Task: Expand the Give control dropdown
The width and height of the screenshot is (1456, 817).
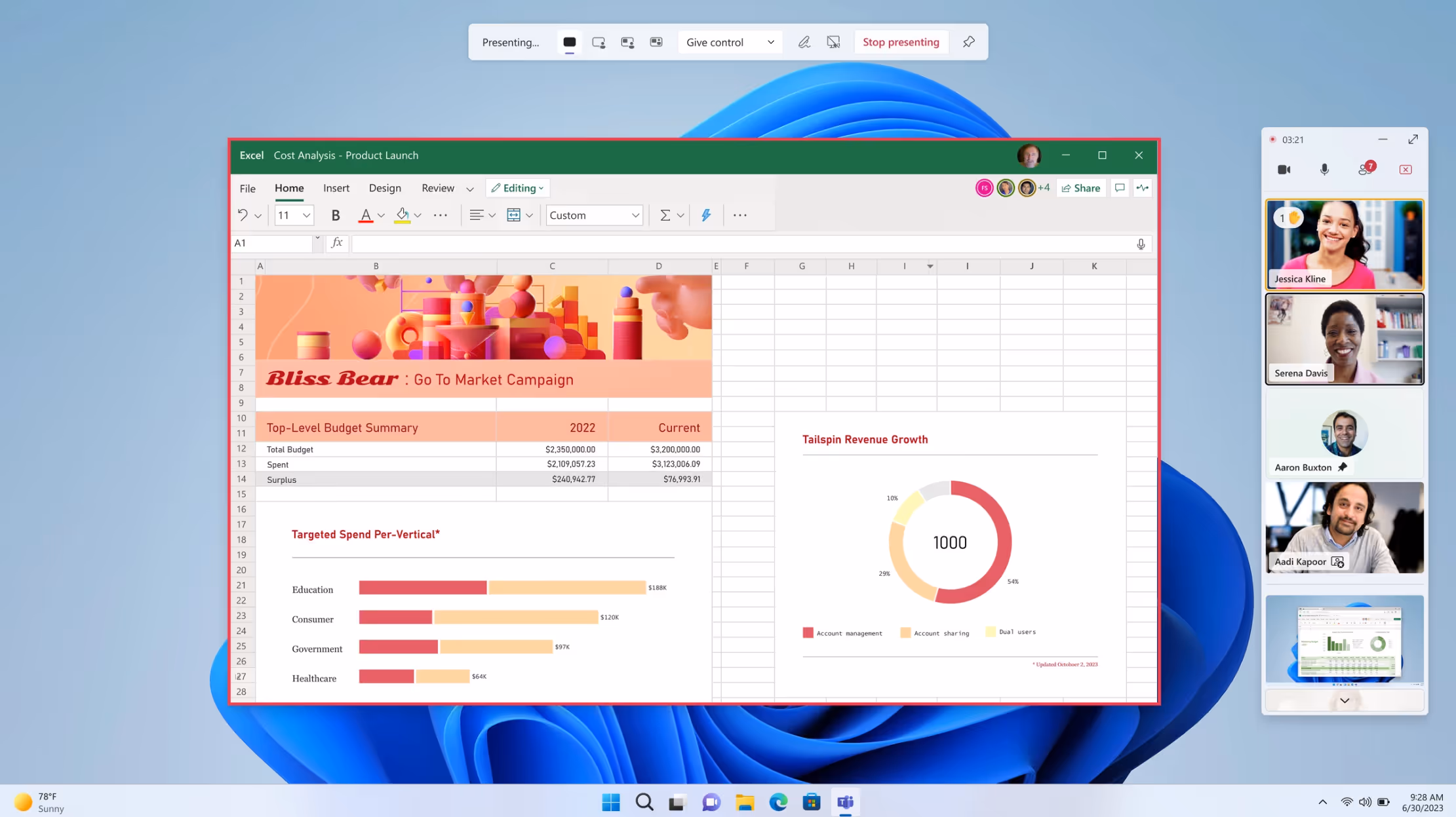Action: pos(770,42)
